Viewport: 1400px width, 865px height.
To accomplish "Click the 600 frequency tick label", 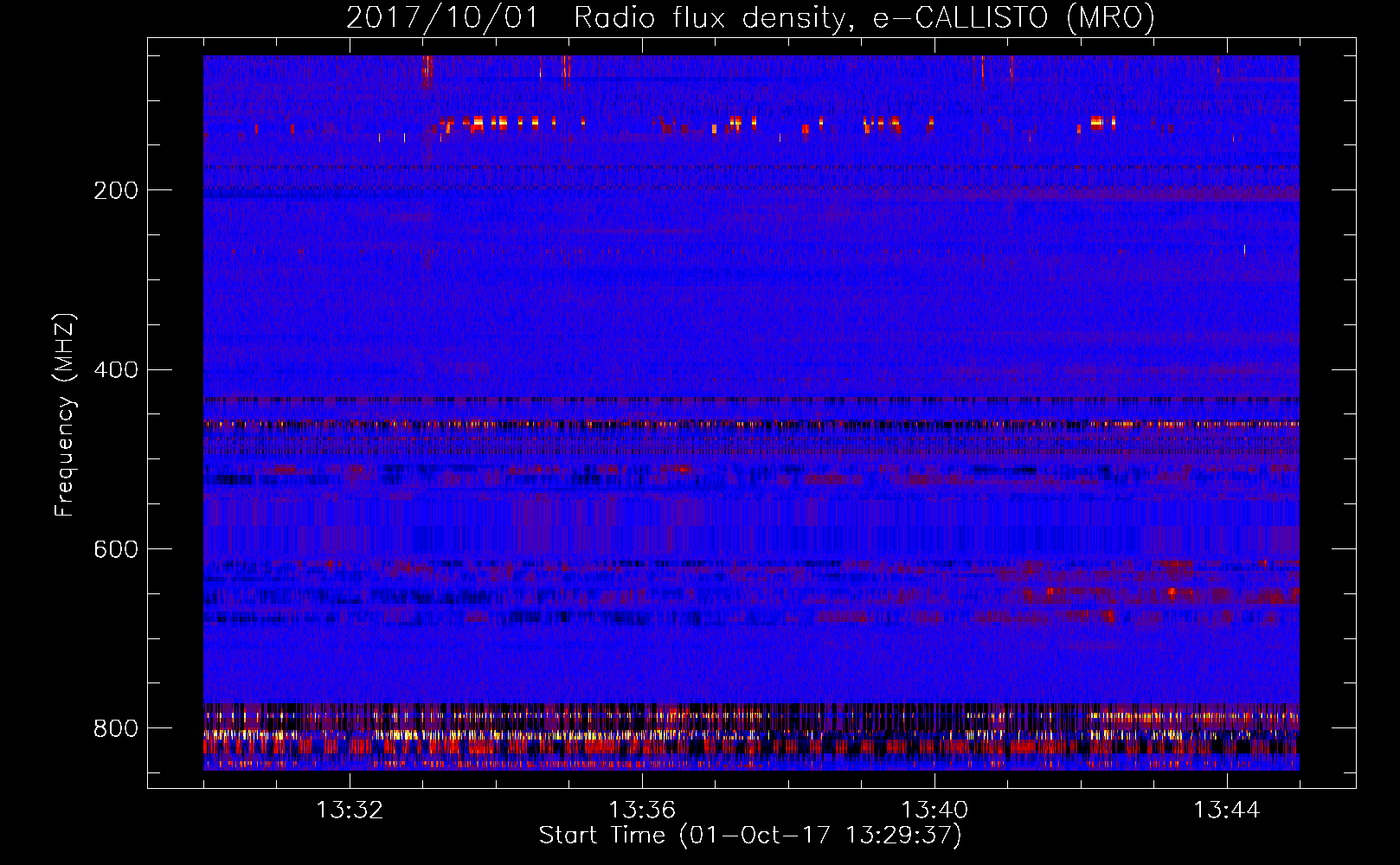I will pos(116,549).
